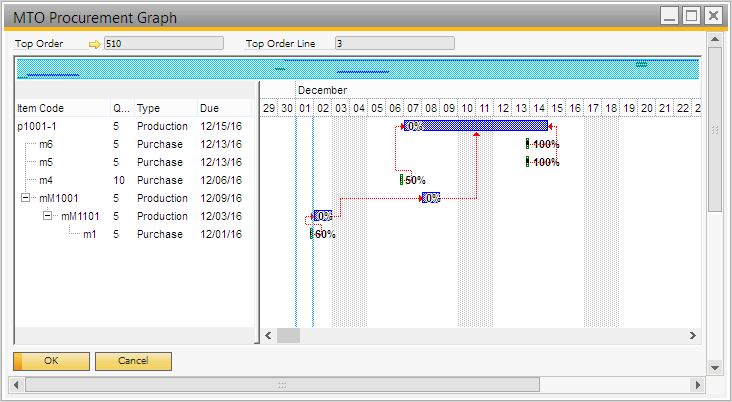Click the Gantt chart scroll left arrow
The height and width of the screenshot is (402, 732).
[268, 335]
